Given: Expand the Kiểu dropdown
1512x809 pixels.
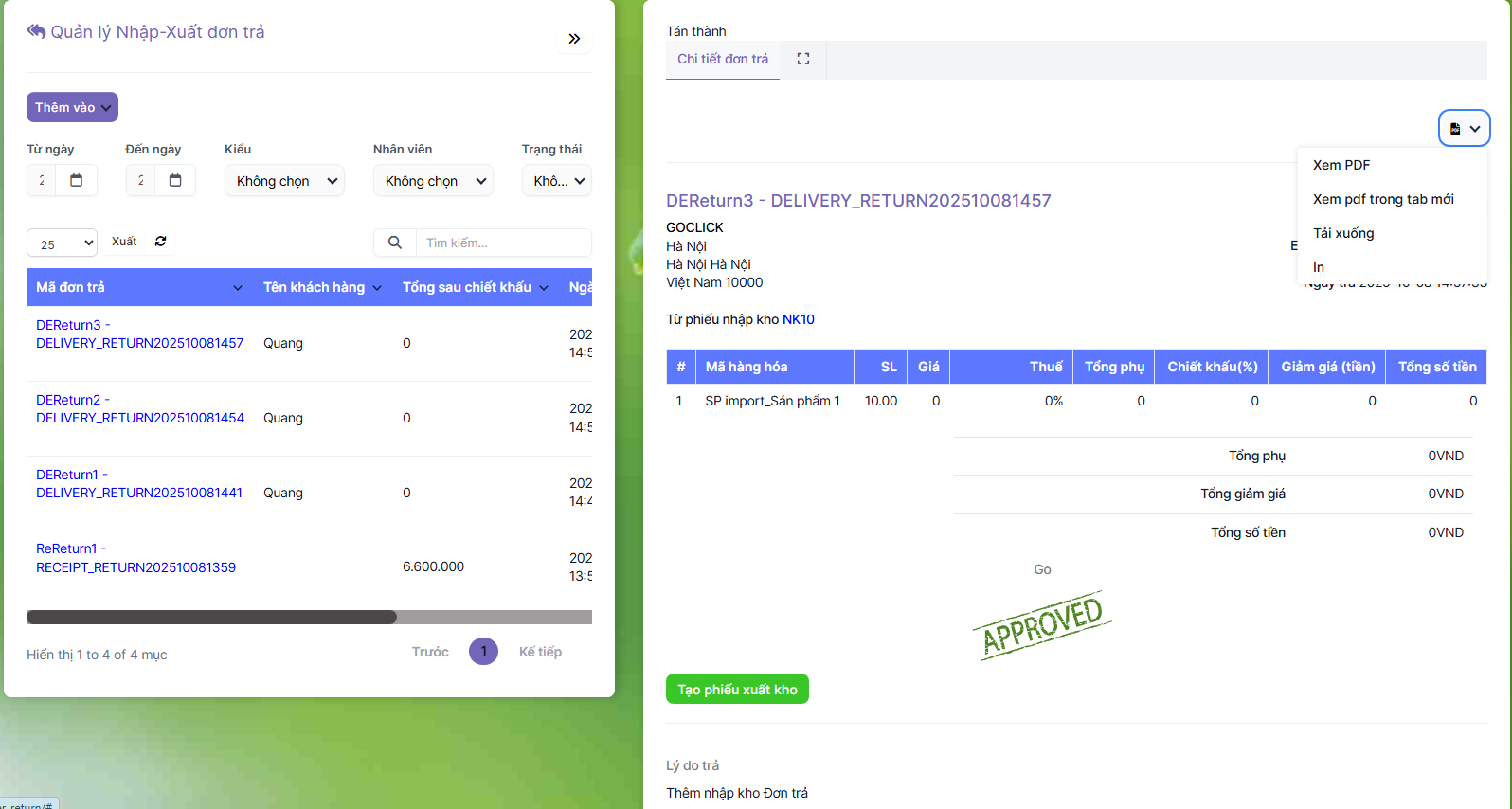Looking at the screenshot, I should point(284,181).
